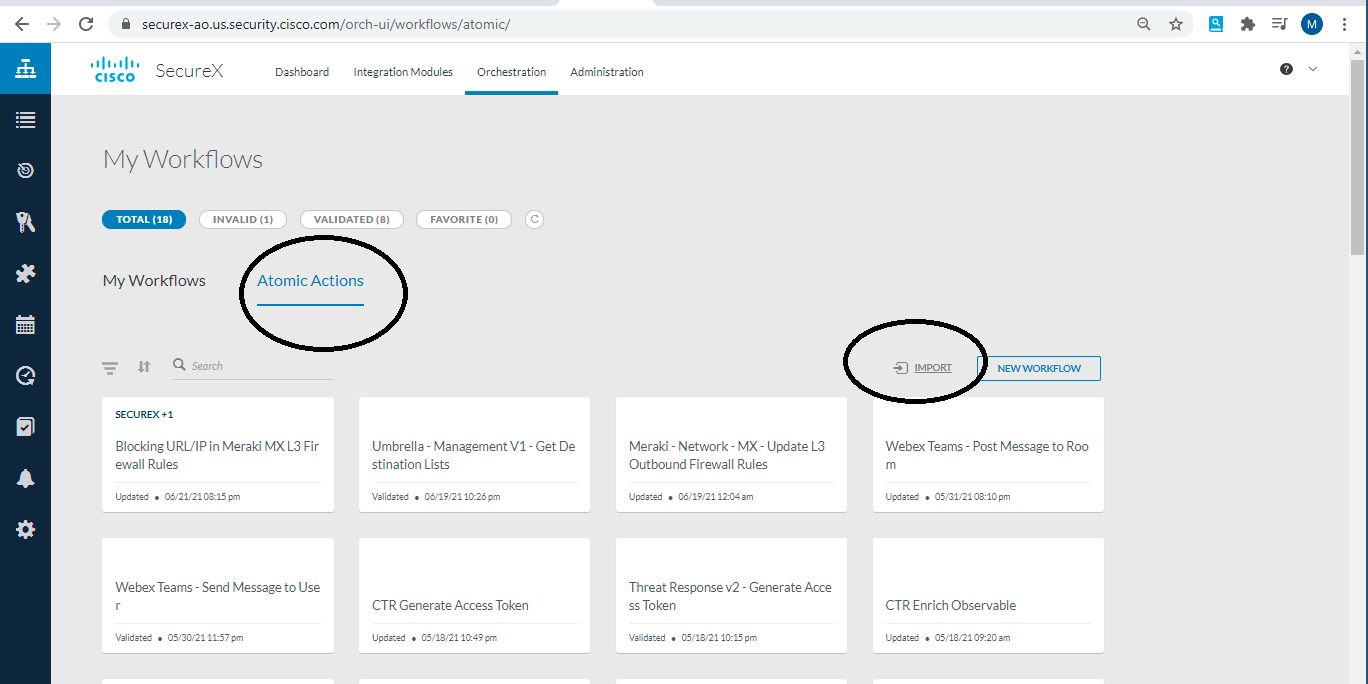Select the FAVORITE (0) filter pill

tap(464, 219)
